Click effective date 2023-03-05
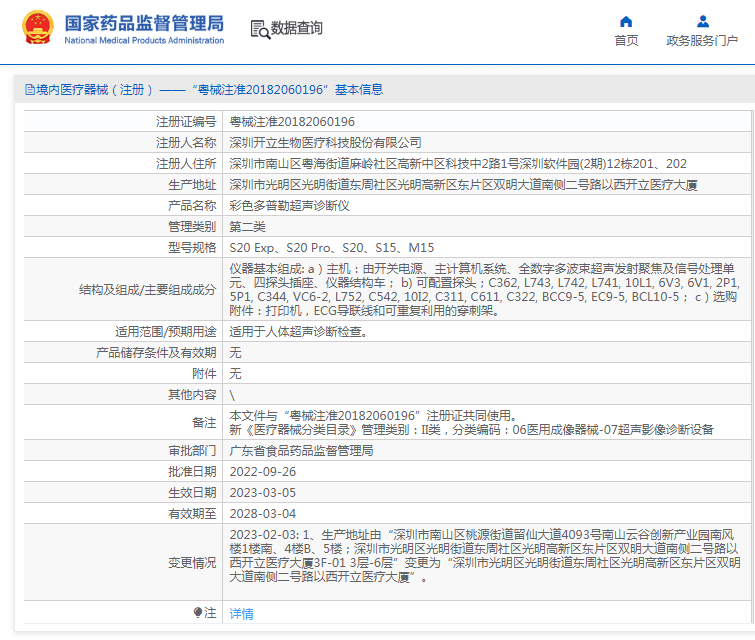This screenshot has width=755, height=640. point(263,493)
